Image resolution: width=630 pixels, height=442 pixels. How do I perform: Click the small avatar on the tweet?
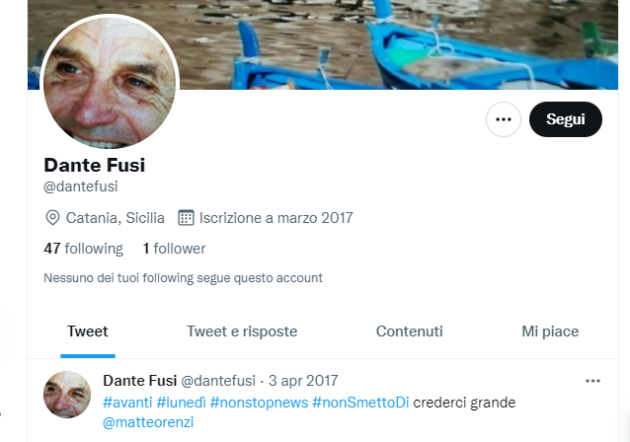pos(67,395)
